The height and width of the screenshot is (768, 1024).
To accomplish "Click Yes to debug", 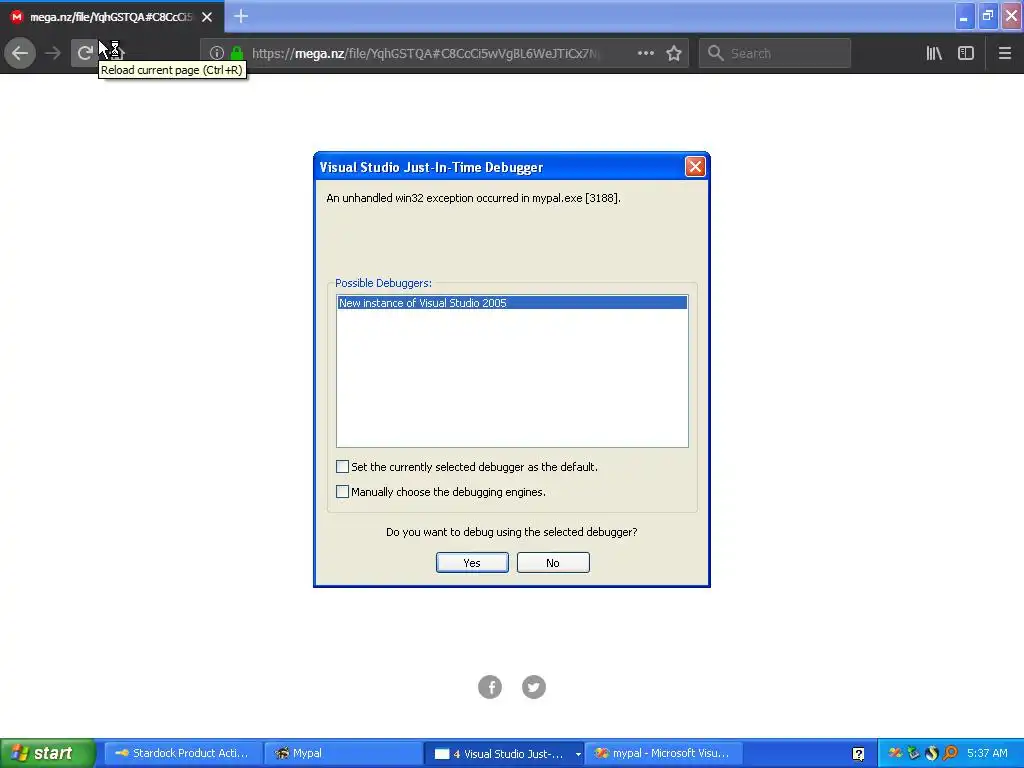I will [472, 562].
